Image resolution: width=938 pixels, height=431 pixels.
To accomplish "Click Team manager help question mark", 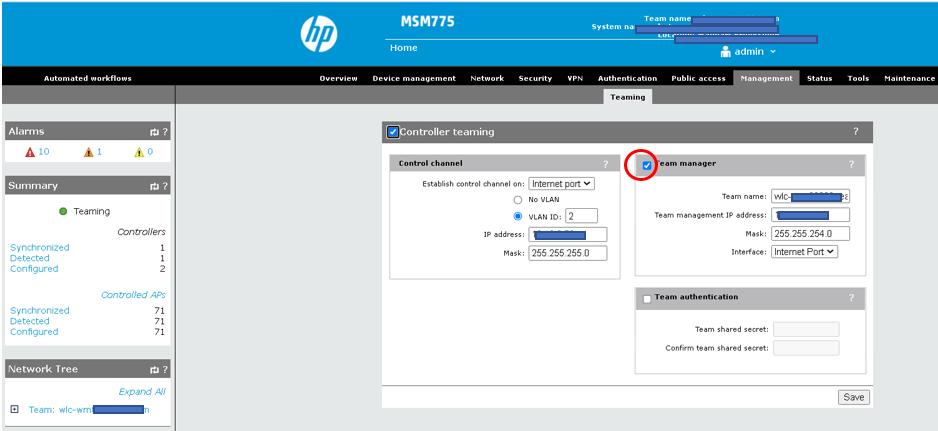I will click(x=851, y=164).
